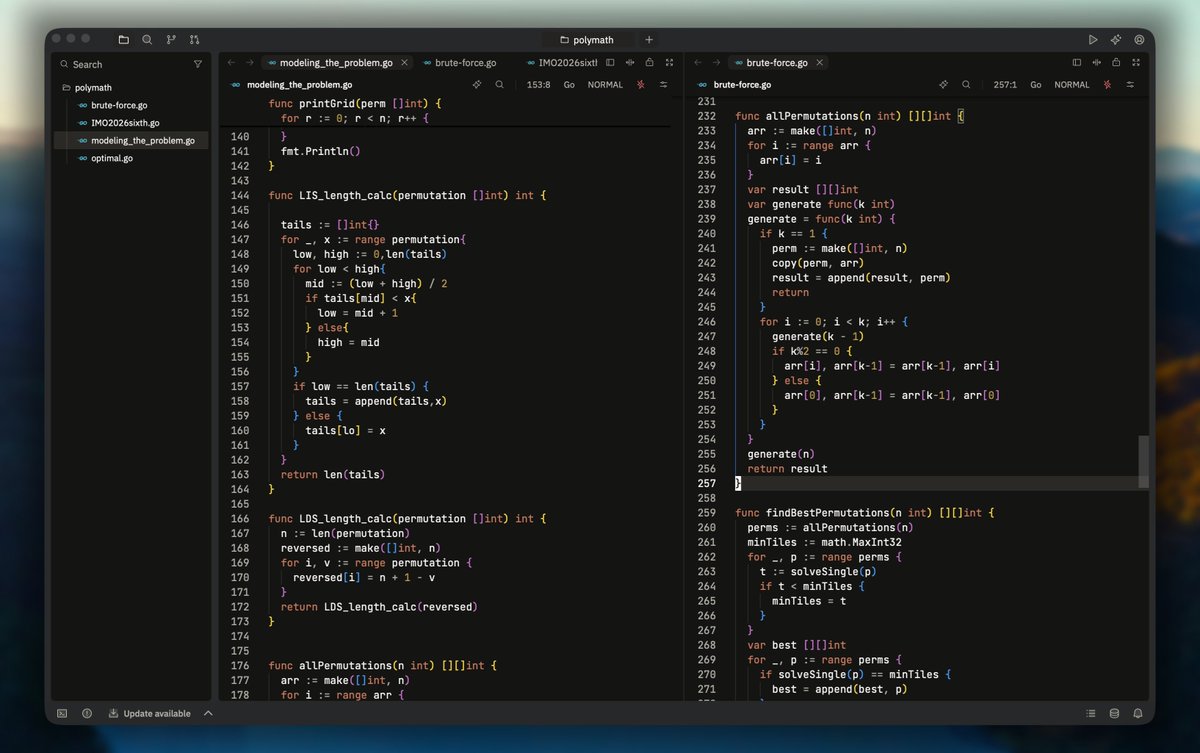Click sparkle inline assist in right editor toolbar
Image resolution: width=1200 pixels, height=753 pixels.
click(943, 85)
